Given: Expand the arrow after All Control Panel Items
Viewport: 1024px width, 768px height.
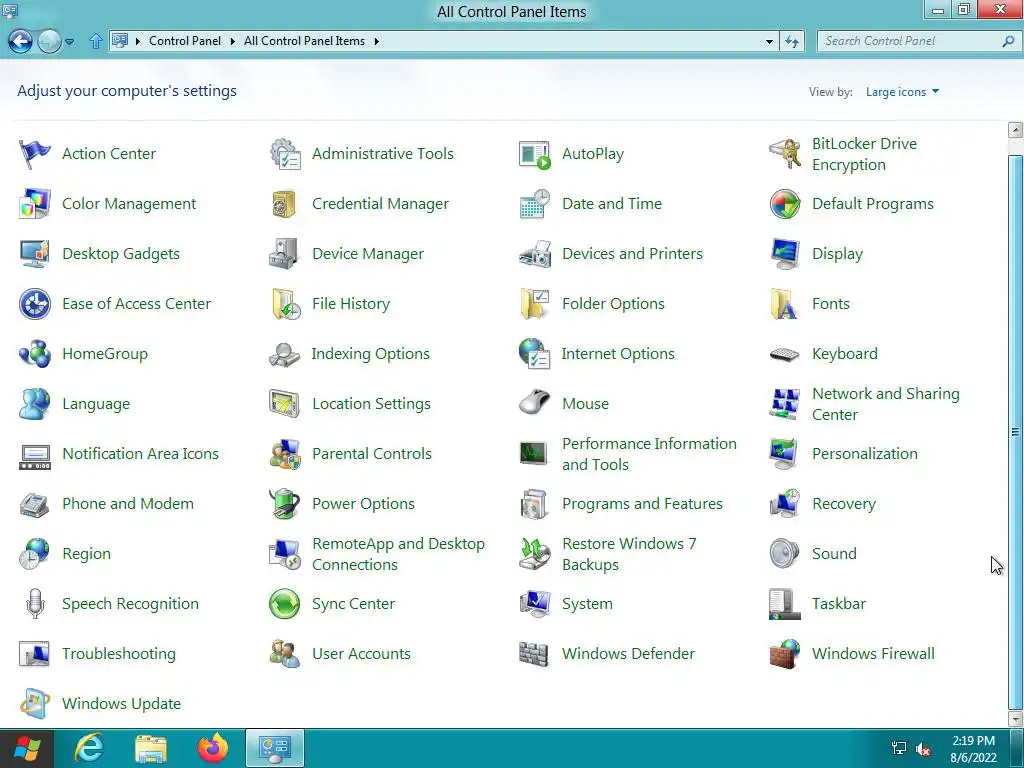Looking at the screenshot, I should tap(376, 41).
